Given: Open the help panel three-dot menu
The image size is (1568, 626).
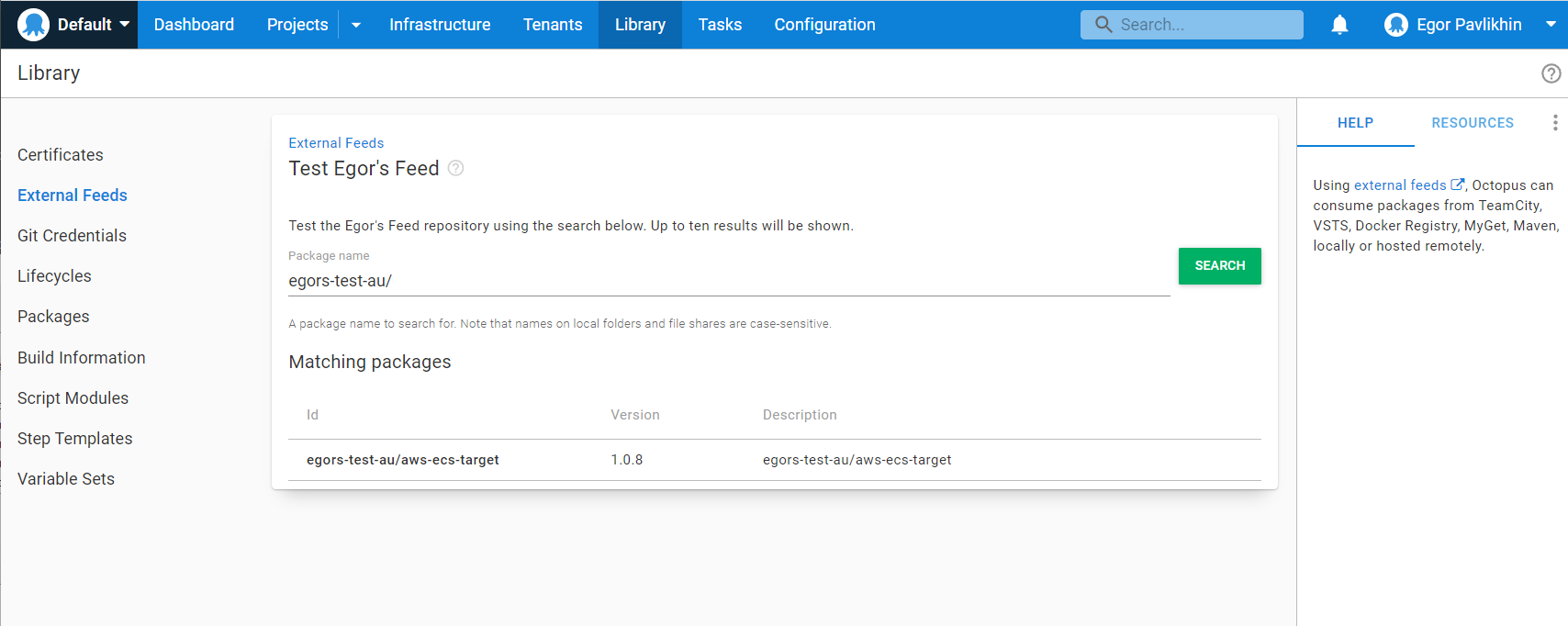Looking at the screenshot, I should [1554, 123].
